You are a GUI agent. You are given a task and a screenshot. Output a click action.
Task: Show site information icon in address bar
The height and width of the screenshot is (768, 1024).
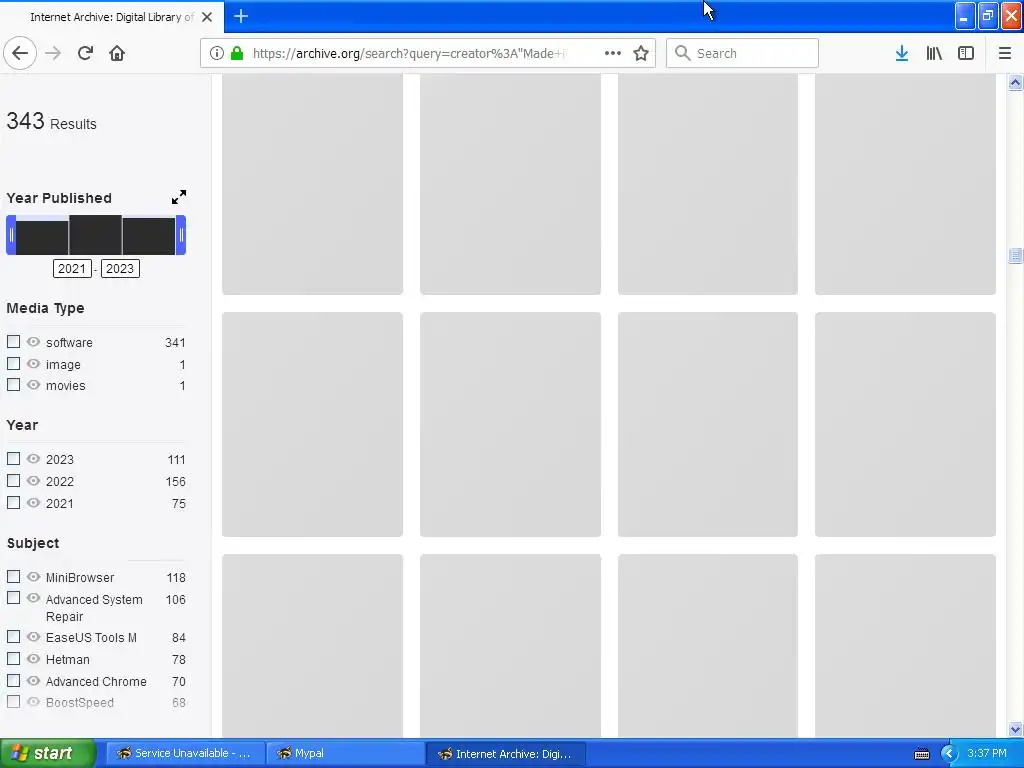pyautogui.click(x=217, y=53)
